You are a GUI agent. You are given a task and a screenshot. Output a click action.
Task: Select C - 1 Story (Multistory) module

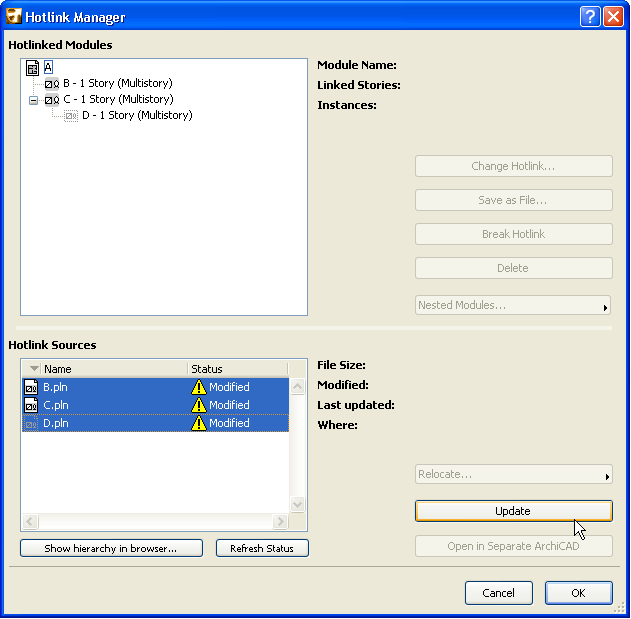click(x=118, y=99)
